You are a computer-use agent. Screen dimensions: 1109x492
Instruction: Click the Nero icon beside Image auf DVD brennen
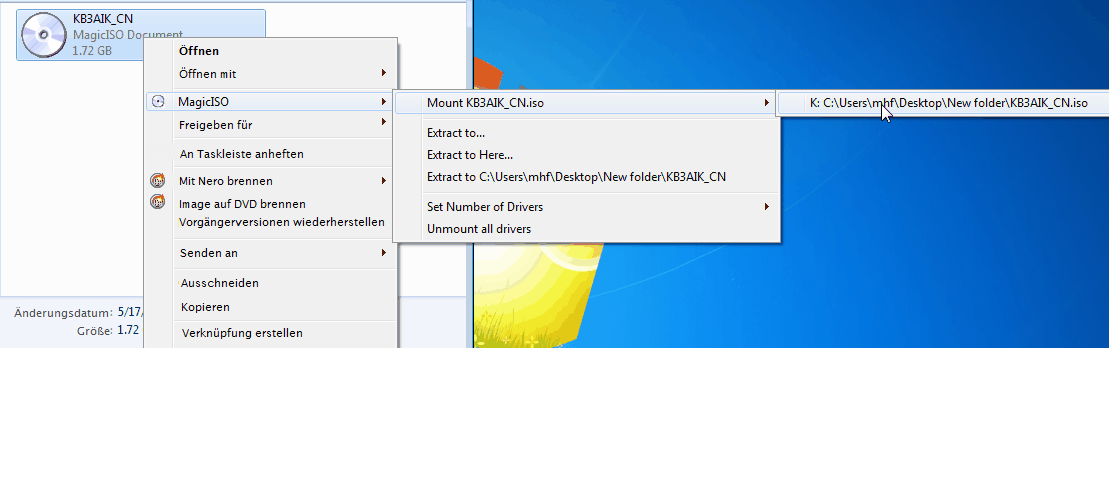(158, 202)
